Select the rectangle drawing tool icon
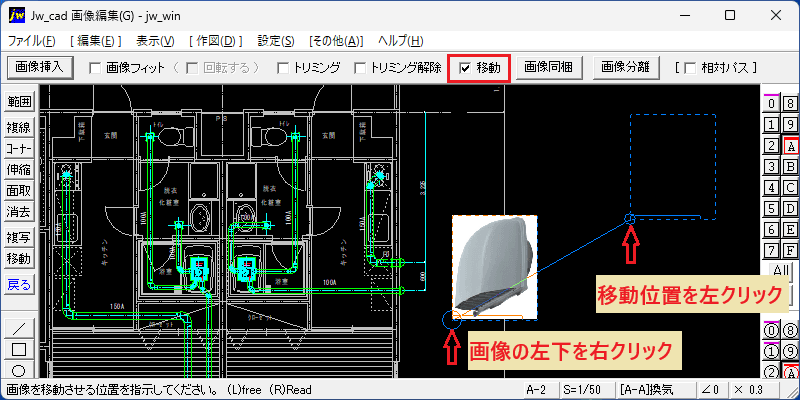Screen dimensions: 800x400 tap(19, 349)
